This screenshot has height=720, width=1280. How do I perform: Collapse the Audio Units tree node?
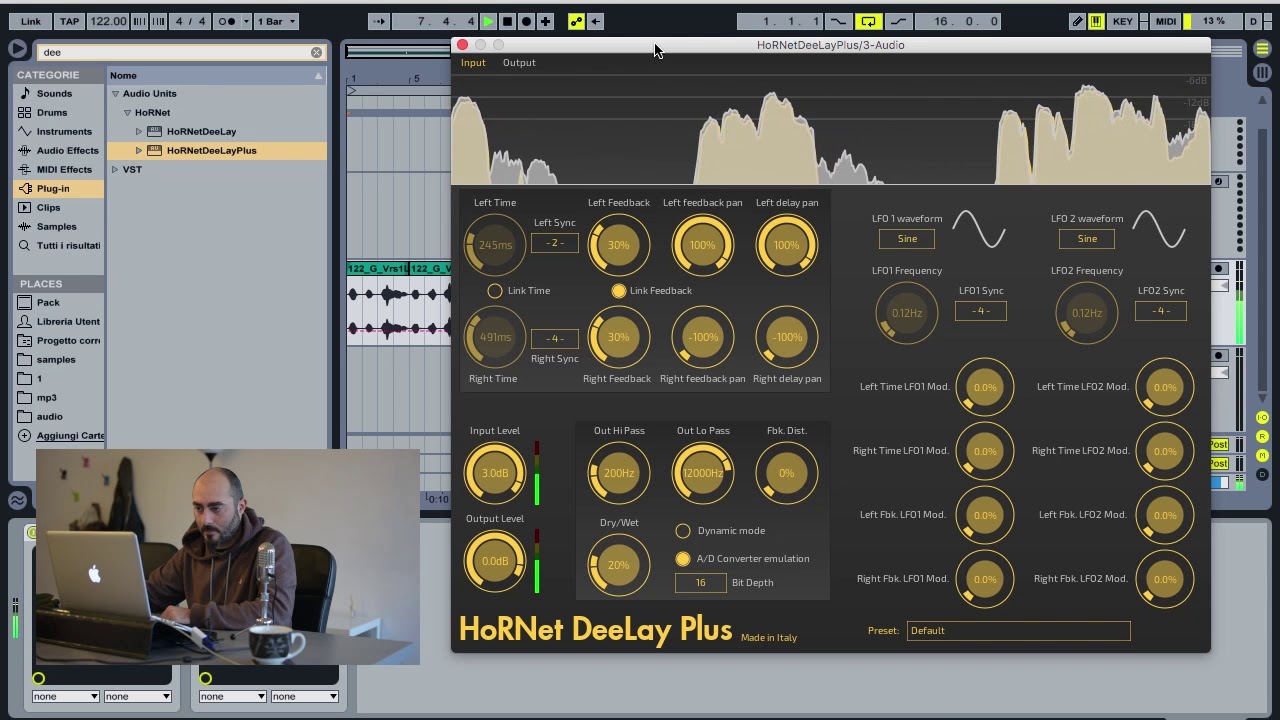click(x=115, y=94)
